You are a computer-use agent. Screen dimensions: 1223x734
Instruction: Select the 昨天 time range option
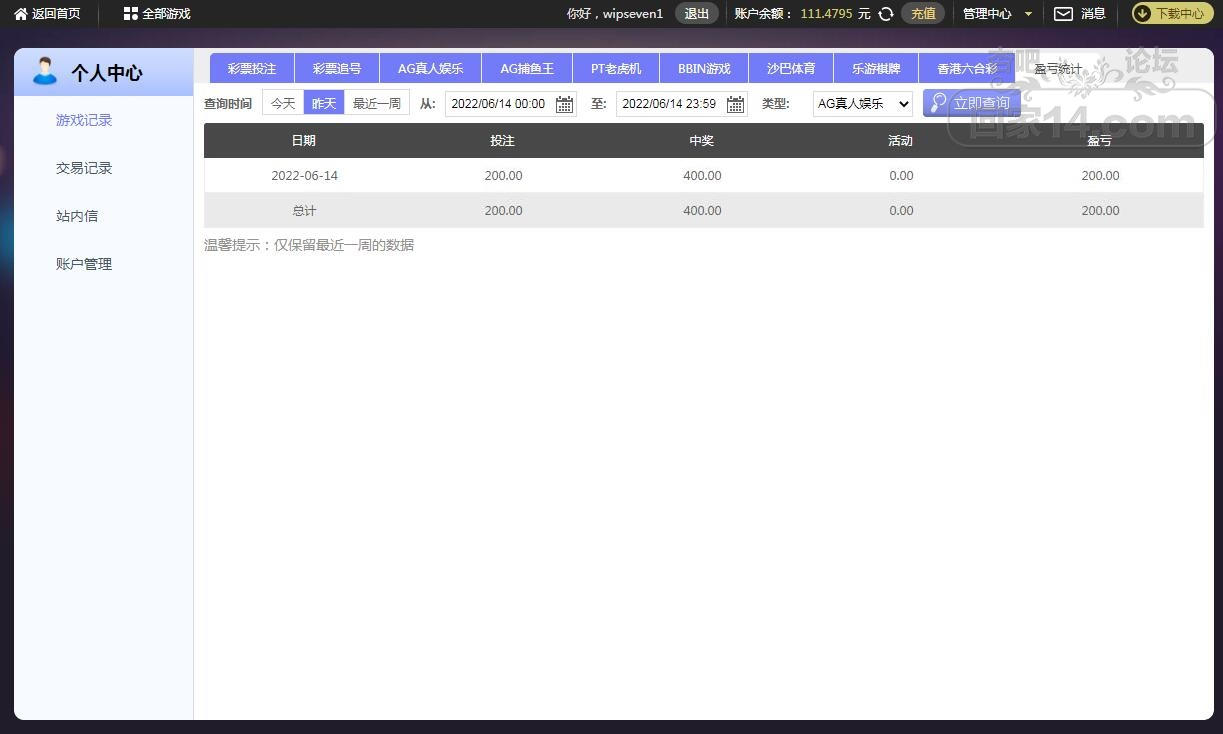(324, 103)
